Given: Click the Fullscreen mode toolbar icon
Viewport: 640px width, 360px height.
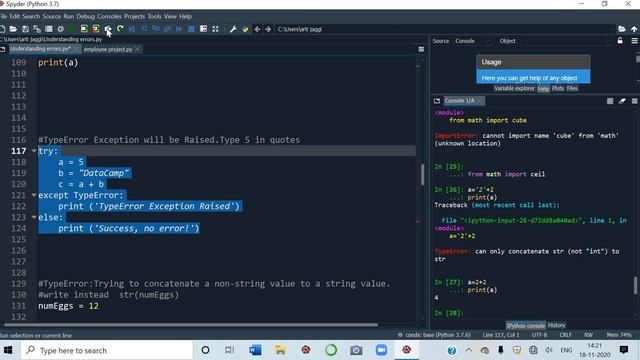Looking at the screenshot, I should [x=215, y=29].
